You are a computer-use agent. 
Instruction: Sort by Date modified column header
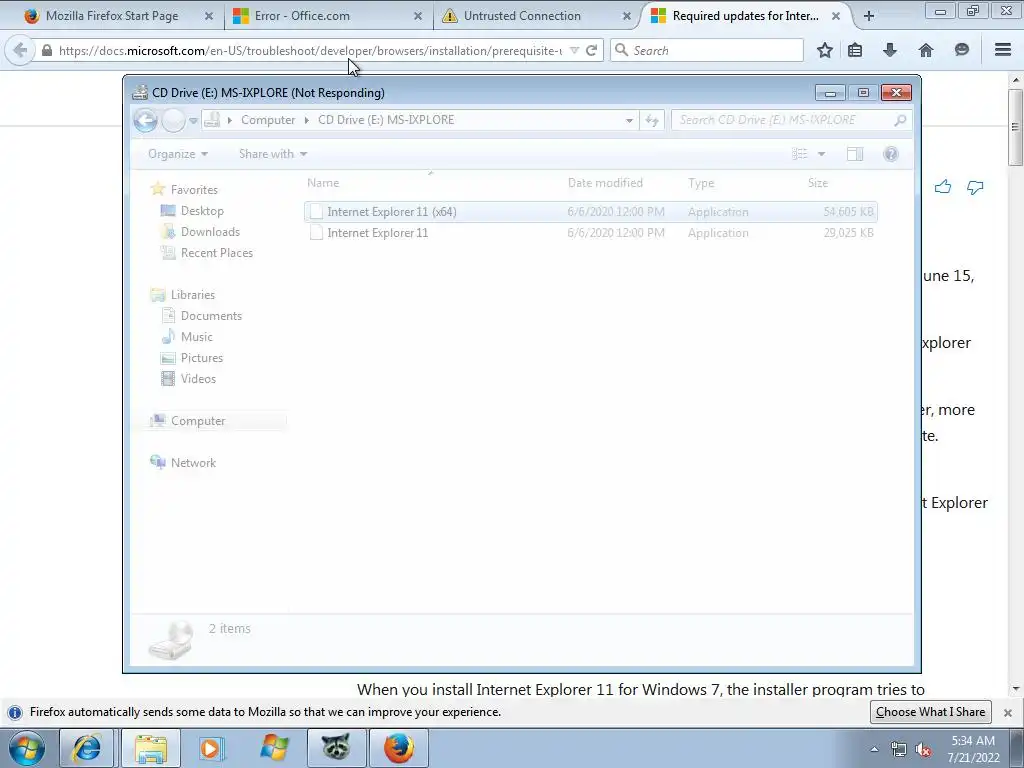605,183
